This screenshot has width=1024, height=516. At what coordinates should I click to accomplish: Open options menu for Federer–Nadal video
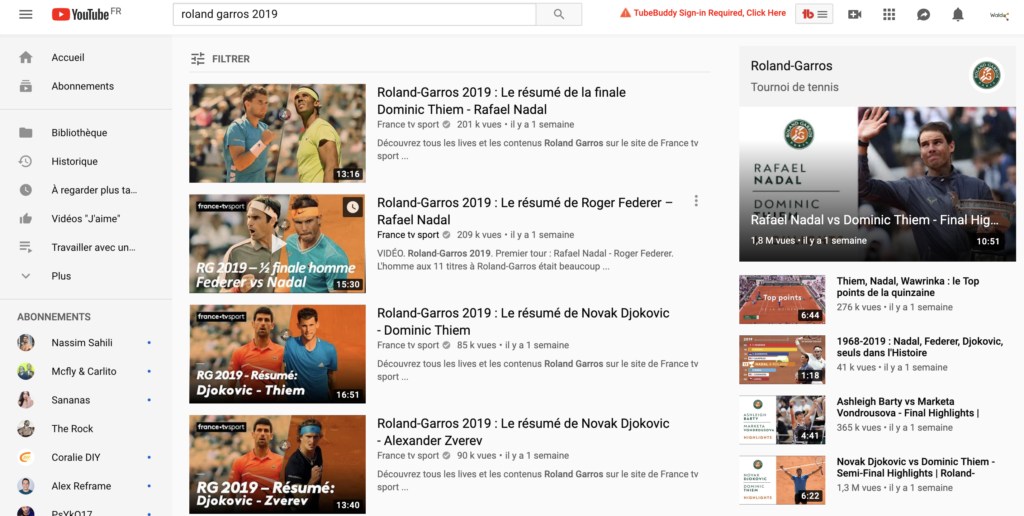(696, 201)
